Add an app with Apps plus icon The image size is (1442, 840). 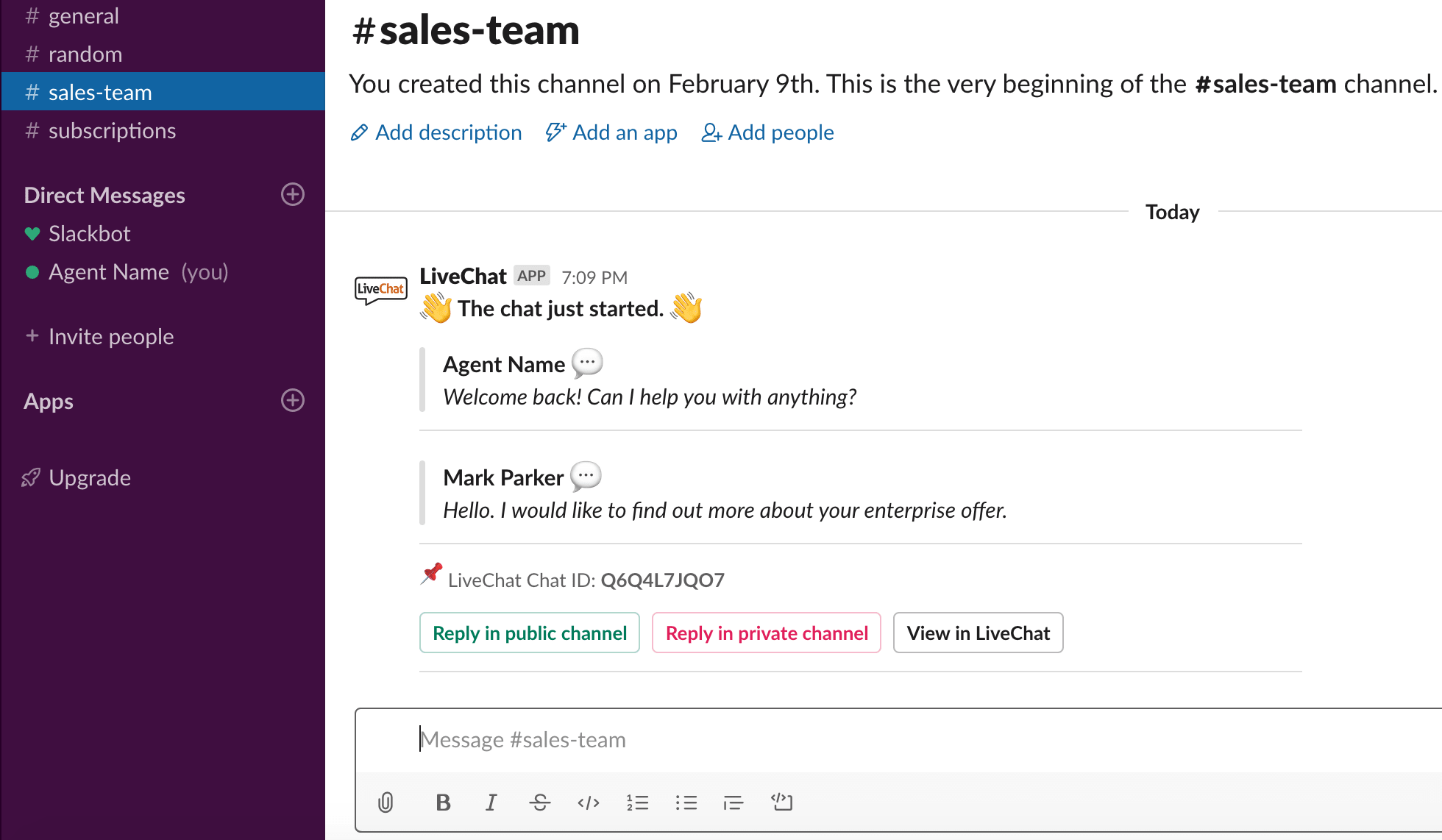click(x=293, y=400)
